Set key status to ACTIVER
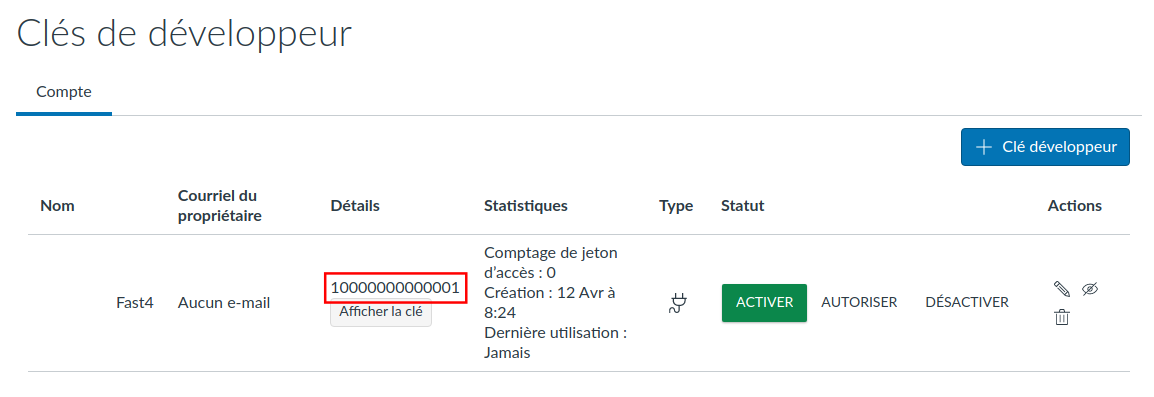Image resolution: width=1154 pixels, height=397 pixels. click(x=764, y=303)
